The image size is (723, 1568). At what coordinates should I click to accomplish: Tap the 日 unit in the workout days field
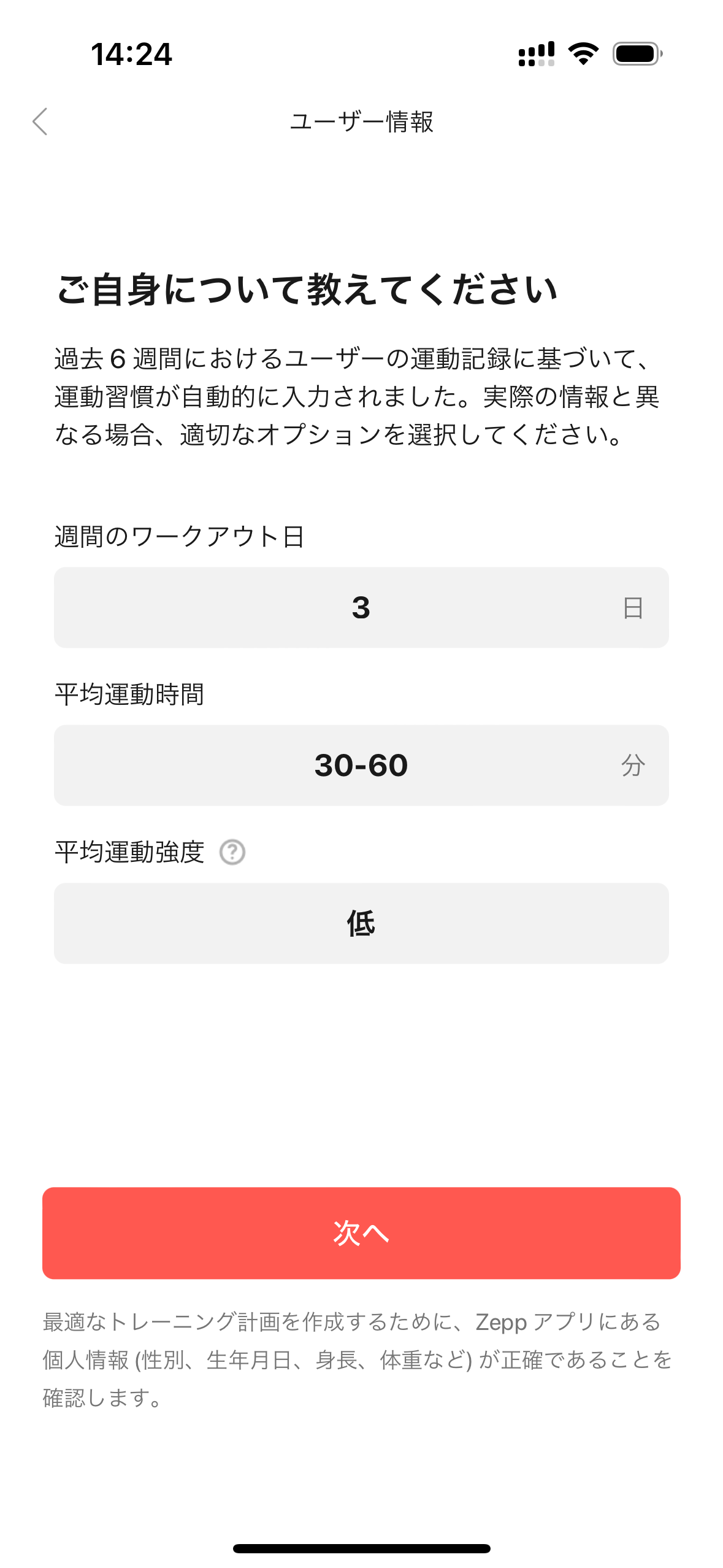[633, 608]
